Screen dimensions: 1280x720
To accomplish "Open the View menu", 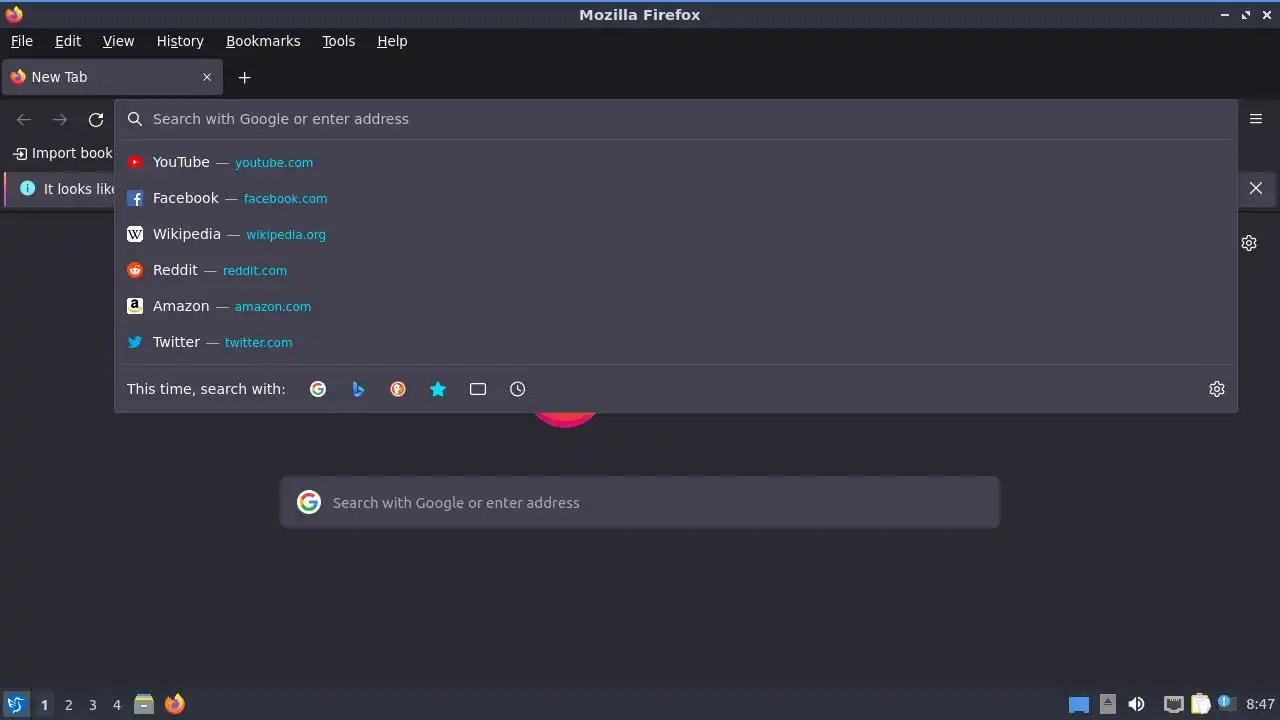I will 118,41.
